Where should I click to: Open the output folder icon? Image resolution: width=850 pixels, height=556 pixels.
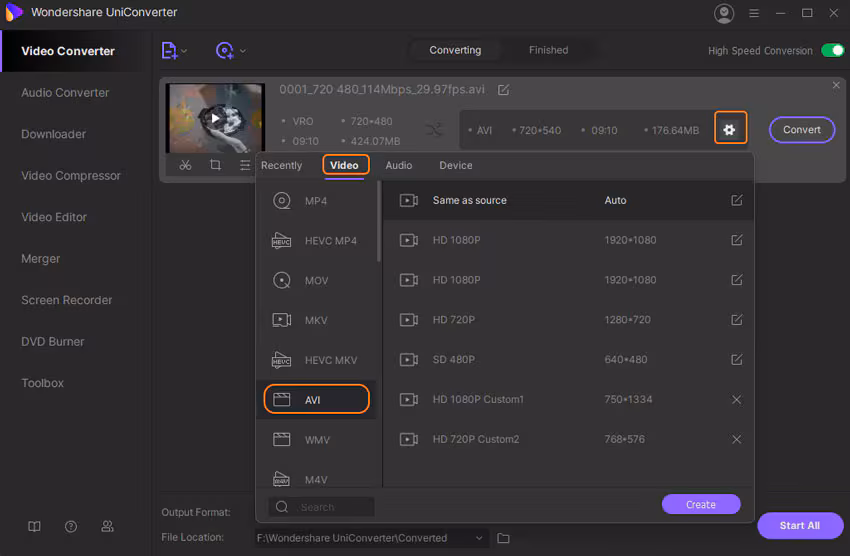(504, 538)
